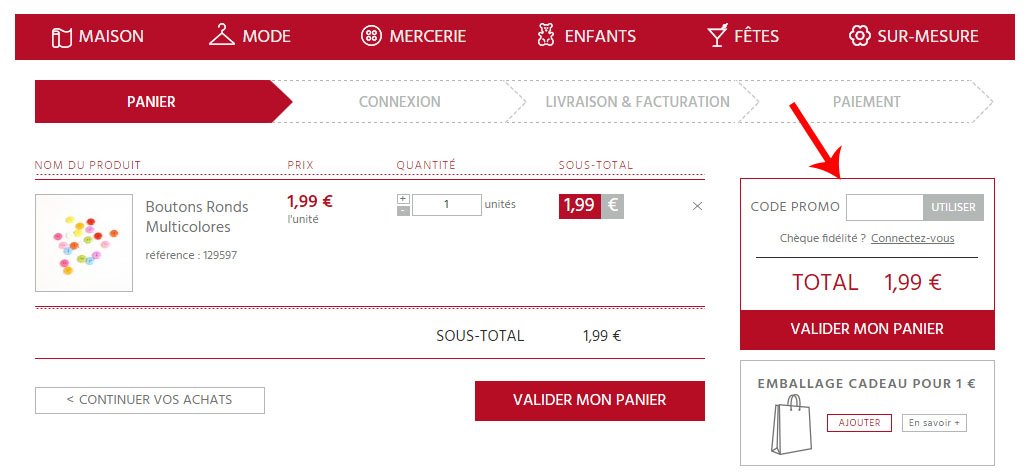Image resolution: width=1028 pixels, height=472 pixels.
Task: Click the Enfants teddy bear icon
Action: [x=545, y=35]
